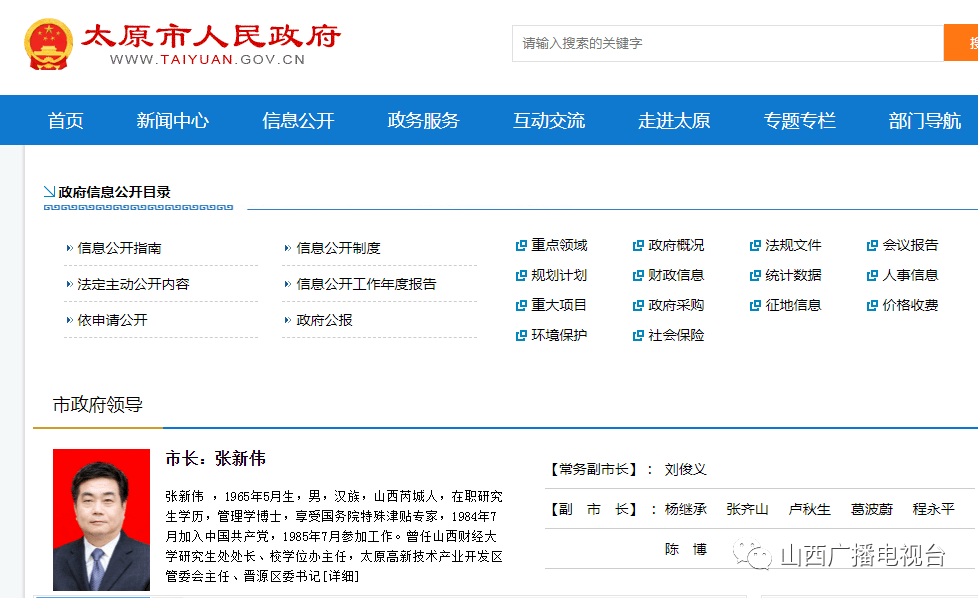Open the 政府概况 category link
Screen dimensions: 978x598
(x=676, y=245)
